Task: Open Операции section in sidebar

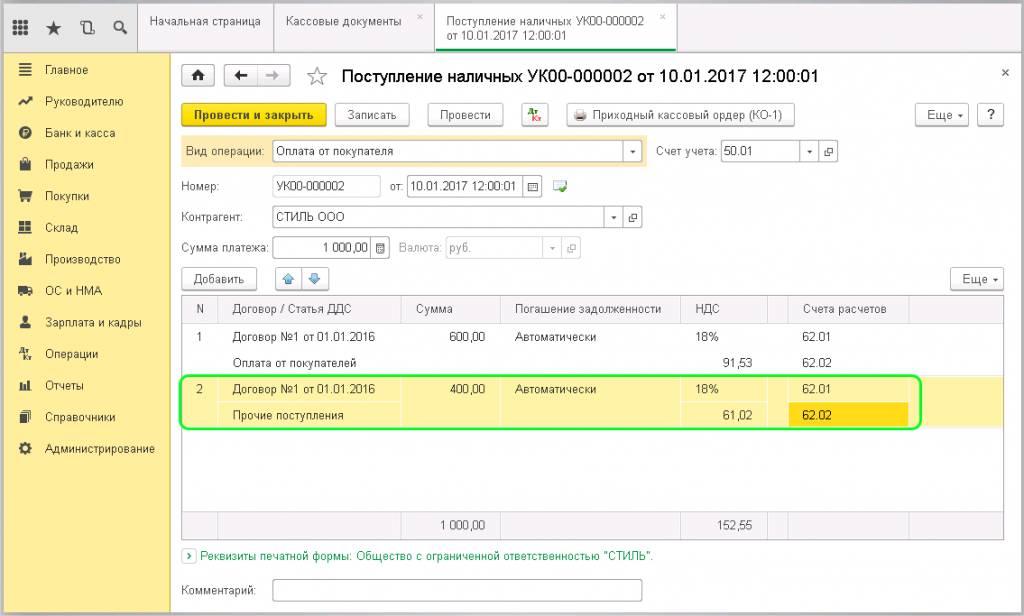Action: tap(72, 354)
